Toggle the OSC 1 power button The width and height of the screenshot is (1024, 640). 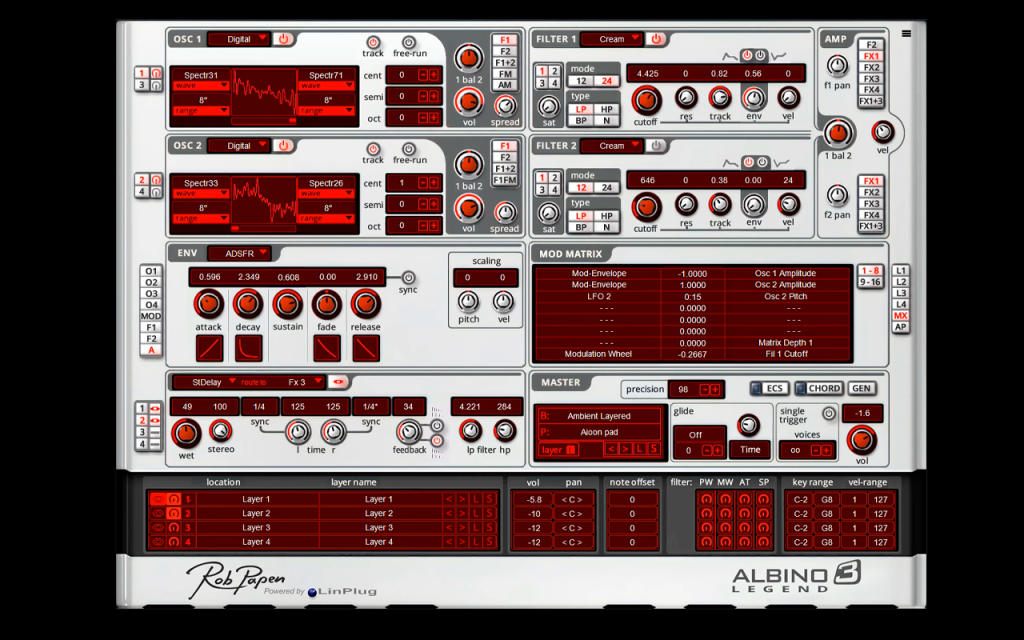click(x=283, y=39)
